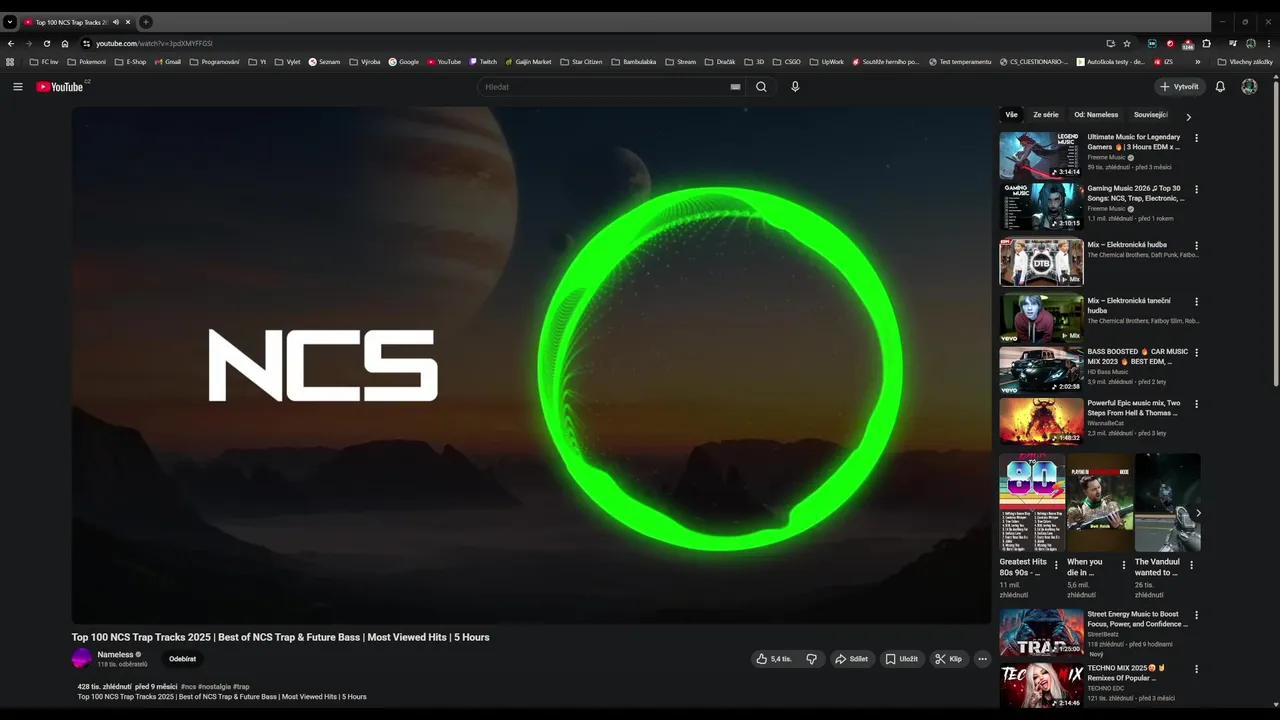
Task: Show more filter chips with right chevron
Action: coord(1188,117)
